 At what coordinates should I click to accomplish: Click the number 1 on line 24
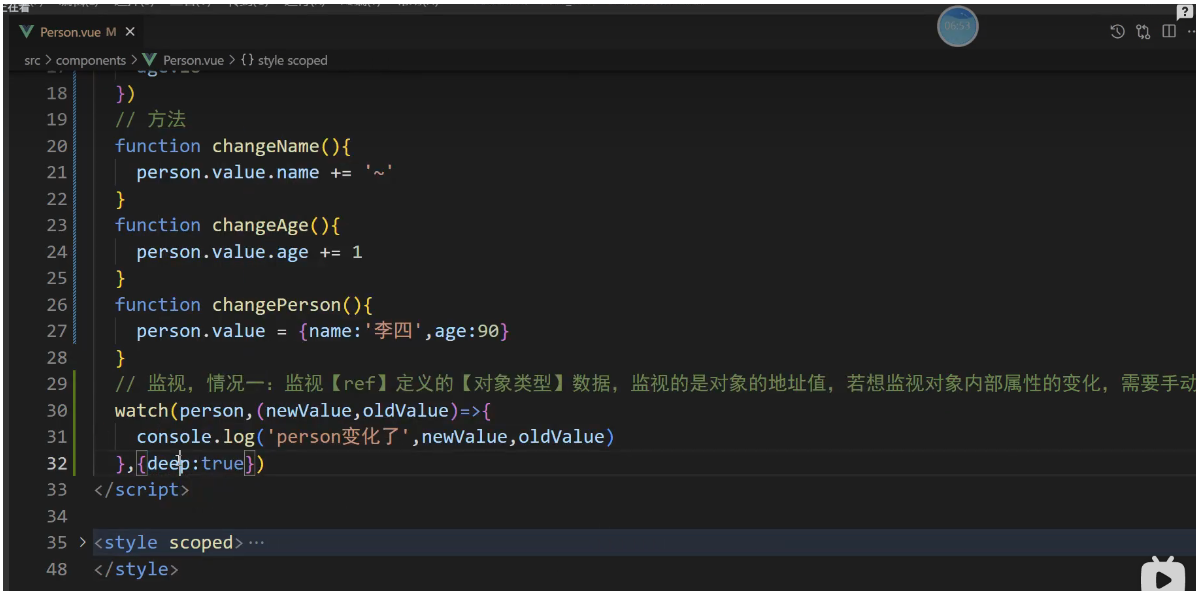[357, 252]
